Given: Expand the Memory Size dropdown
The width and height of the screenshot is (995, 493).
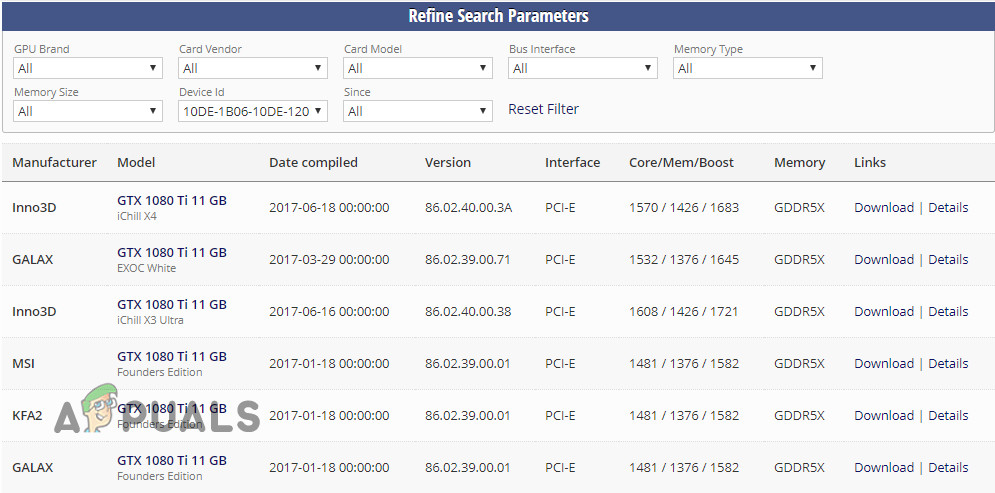Looking at the screenshot, I should pyautogui.click(x=88, y=111).
